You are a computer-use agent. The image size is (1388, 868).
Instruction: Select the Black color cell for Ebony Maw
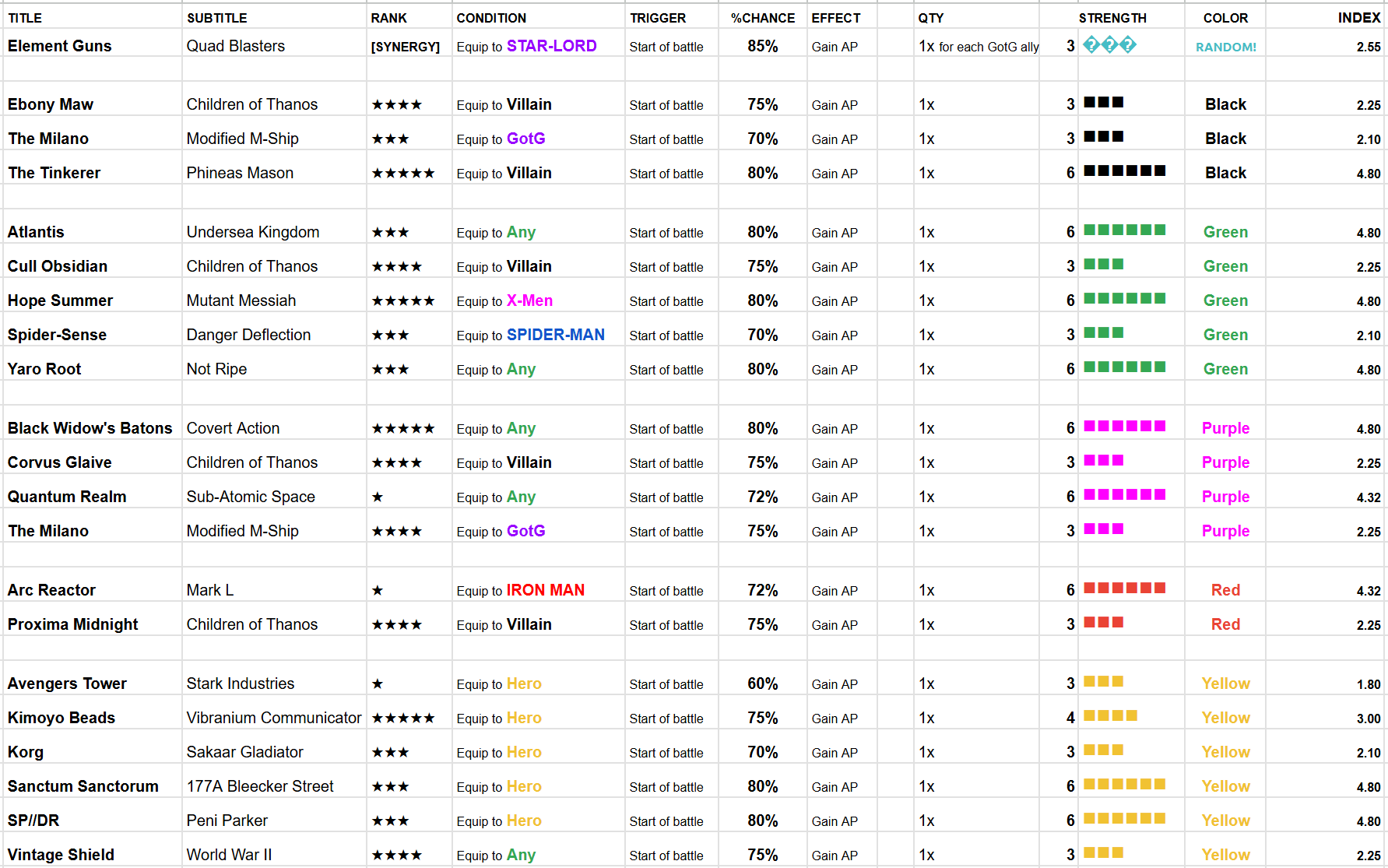(x=1225, y=104)
